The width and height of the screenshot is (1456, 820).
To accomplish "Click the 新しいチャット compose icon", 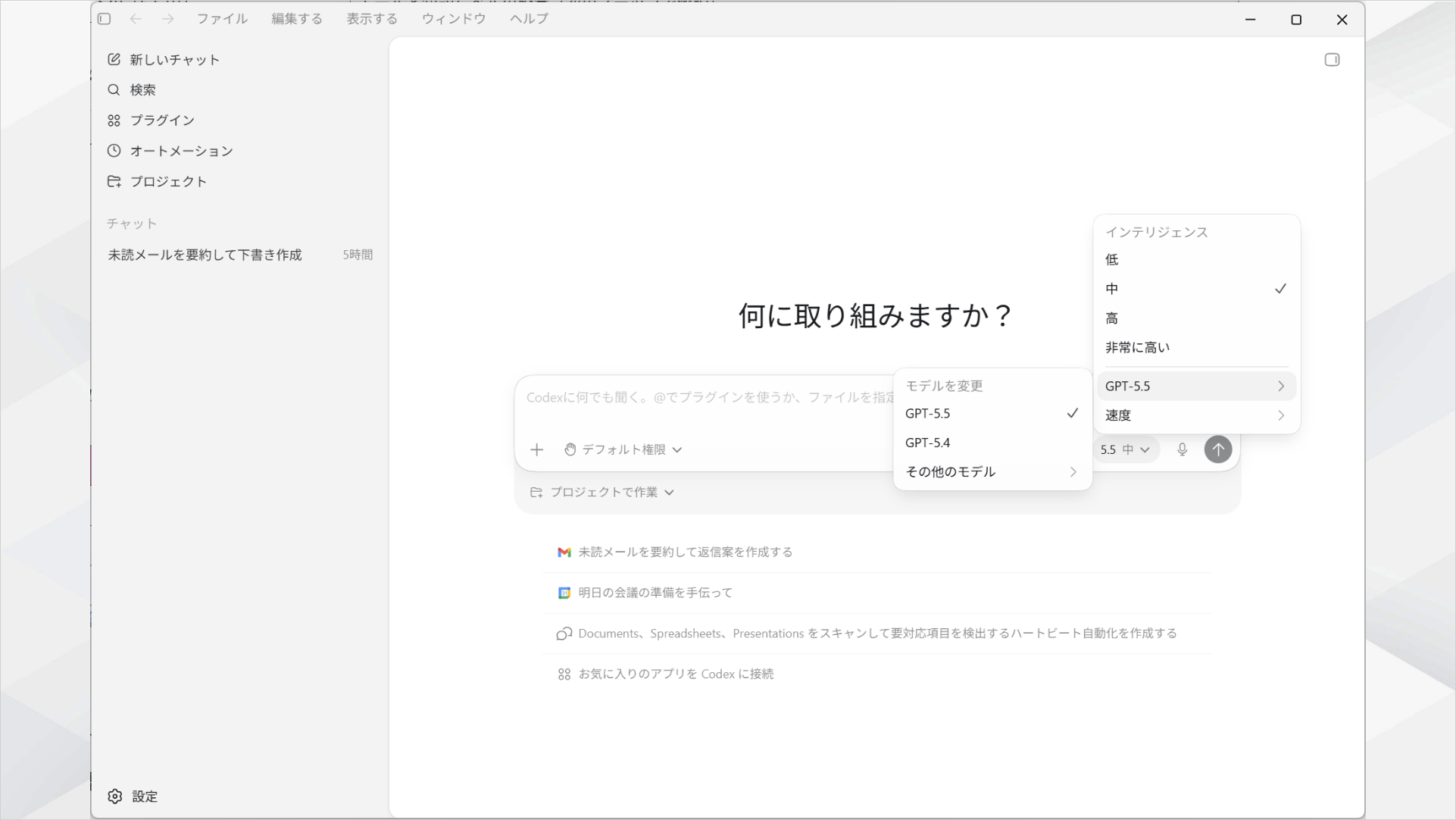I will pos(114,59).
